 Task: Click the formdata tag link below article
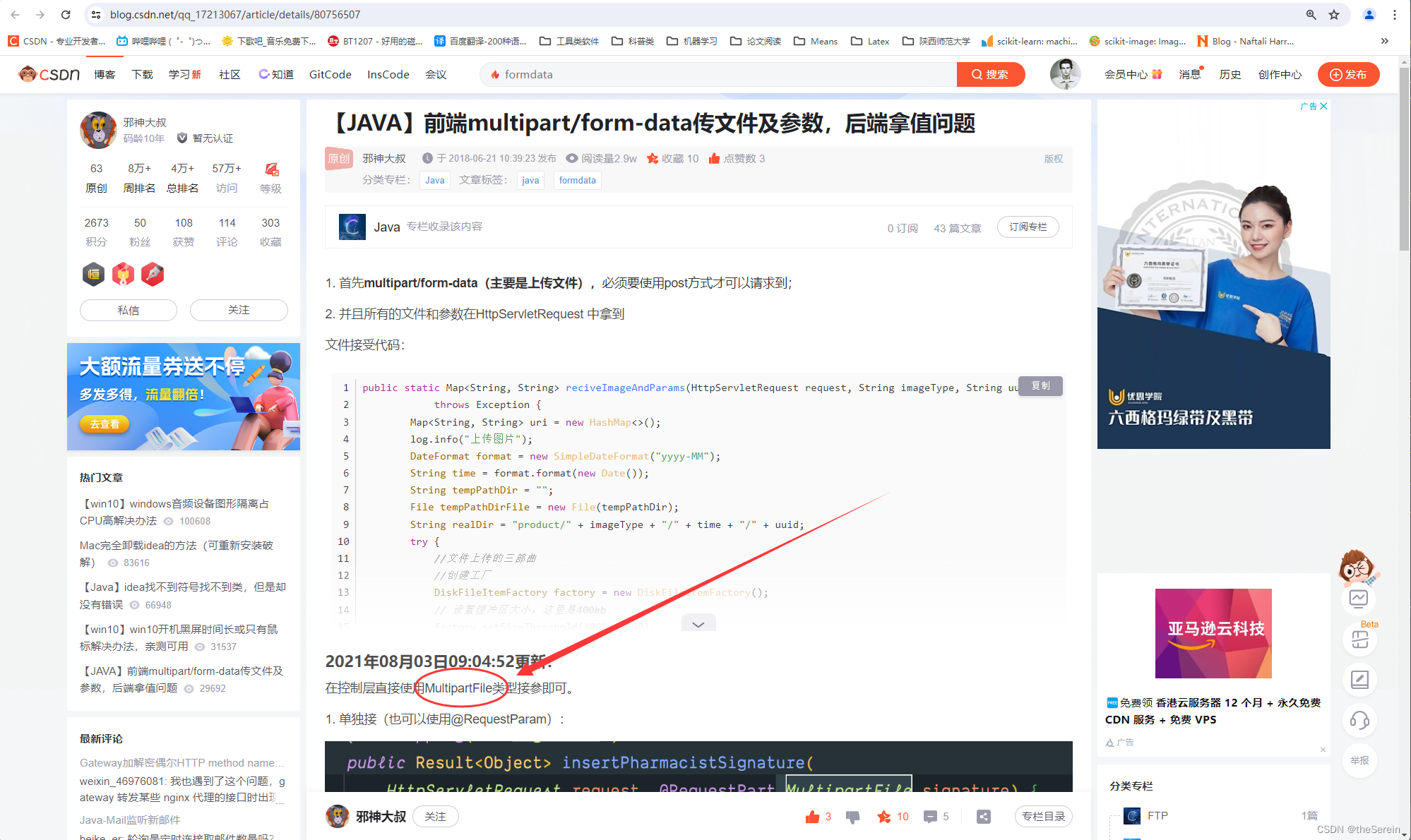click(x=576, y=181)
